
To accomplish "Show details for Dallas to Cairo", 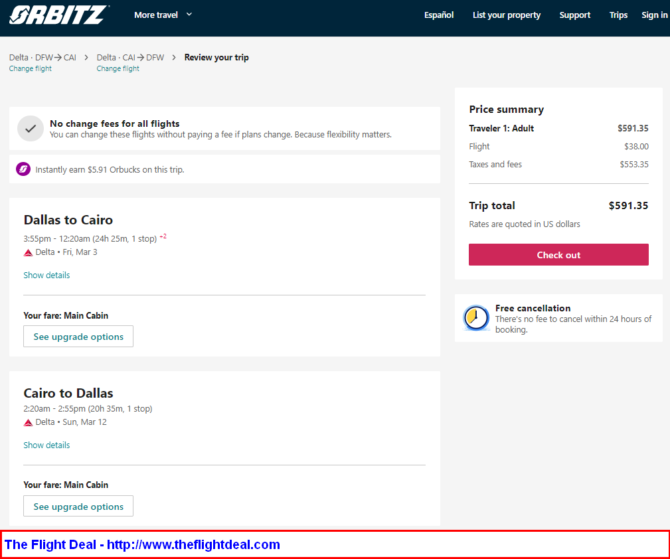I will point(47,275).
